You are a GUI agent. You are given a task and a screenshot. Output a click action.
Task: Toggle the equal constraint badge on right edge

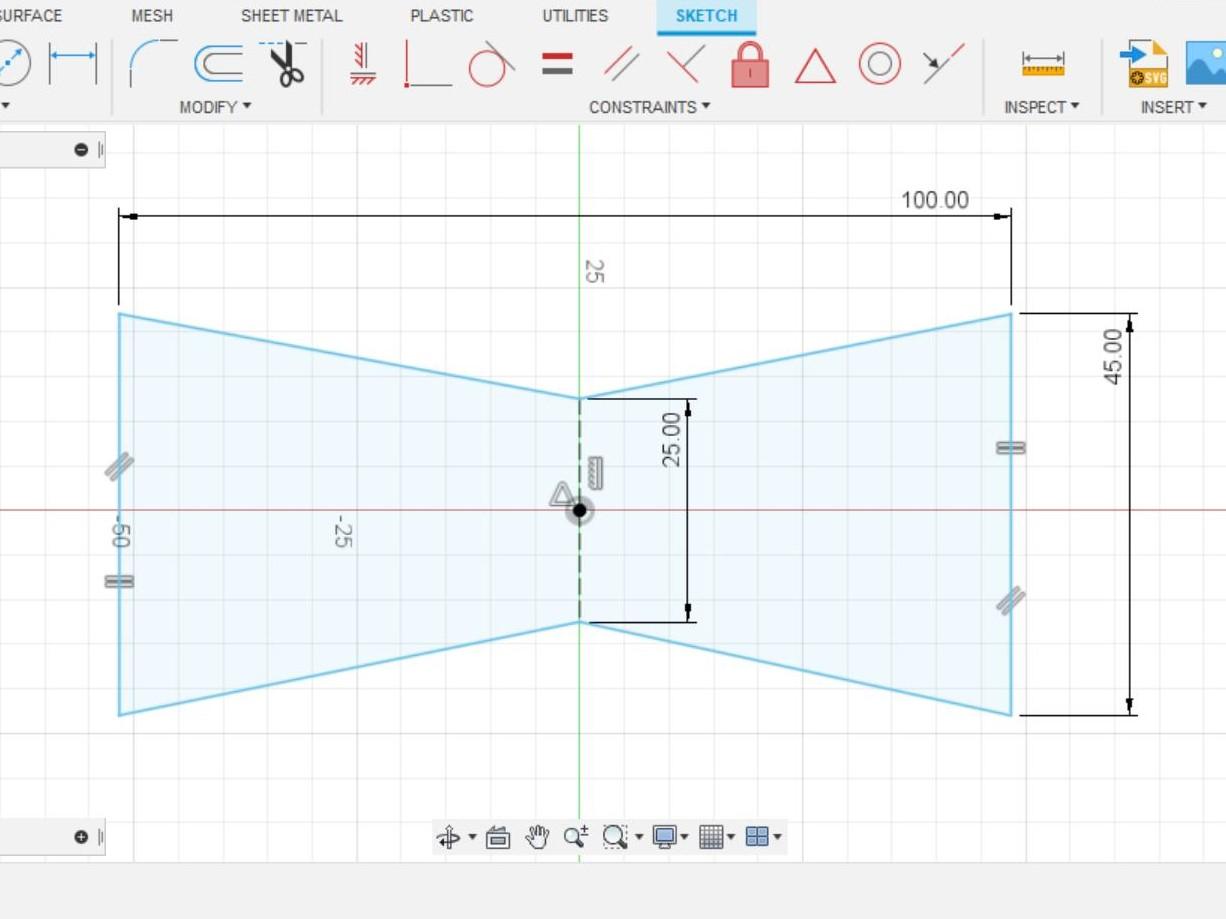pos(1009,447)
